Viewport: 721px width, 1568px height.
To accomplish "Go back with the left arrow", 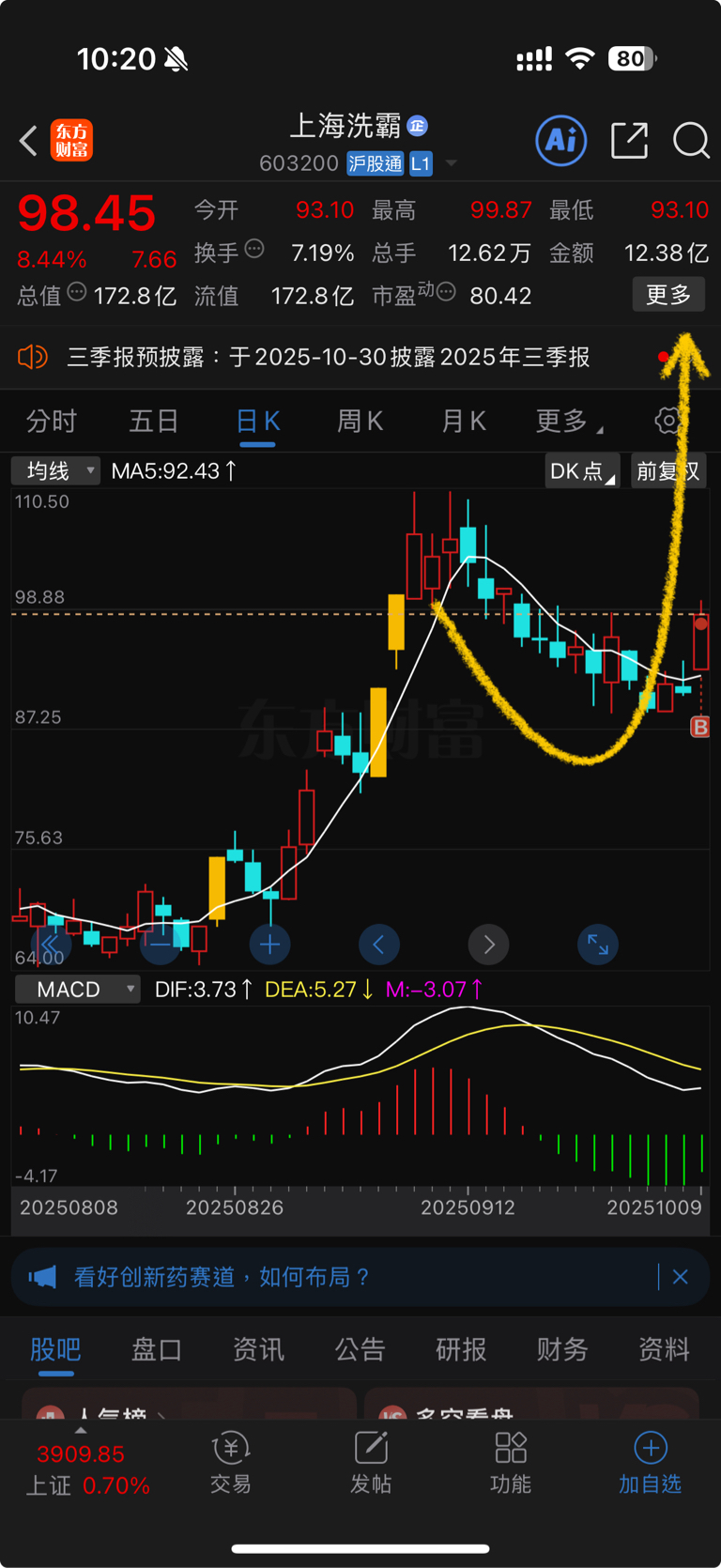I will pyautogui.click(x=29, y=142).
